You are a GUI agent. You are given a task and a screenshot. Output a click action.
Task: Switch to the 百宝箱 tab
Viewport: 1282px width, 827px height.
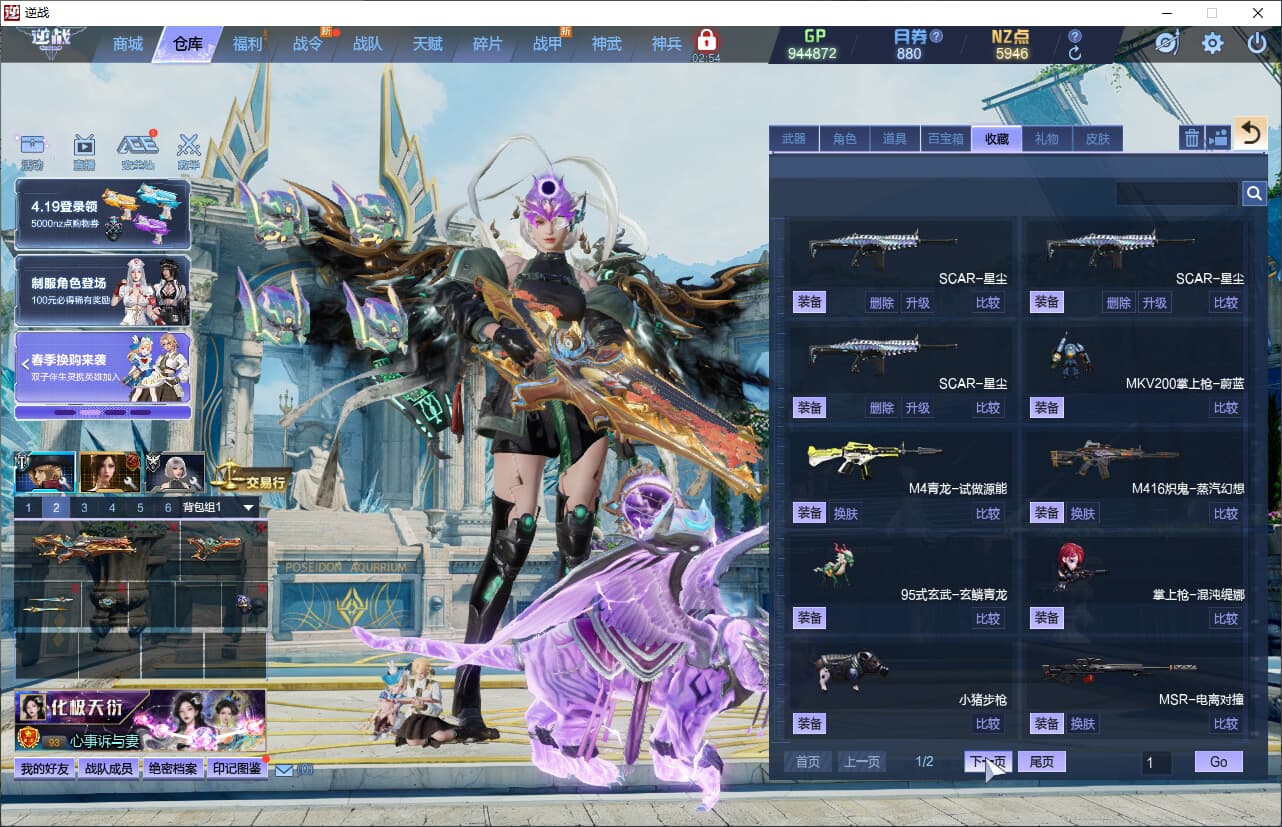(x=945, y=139)
